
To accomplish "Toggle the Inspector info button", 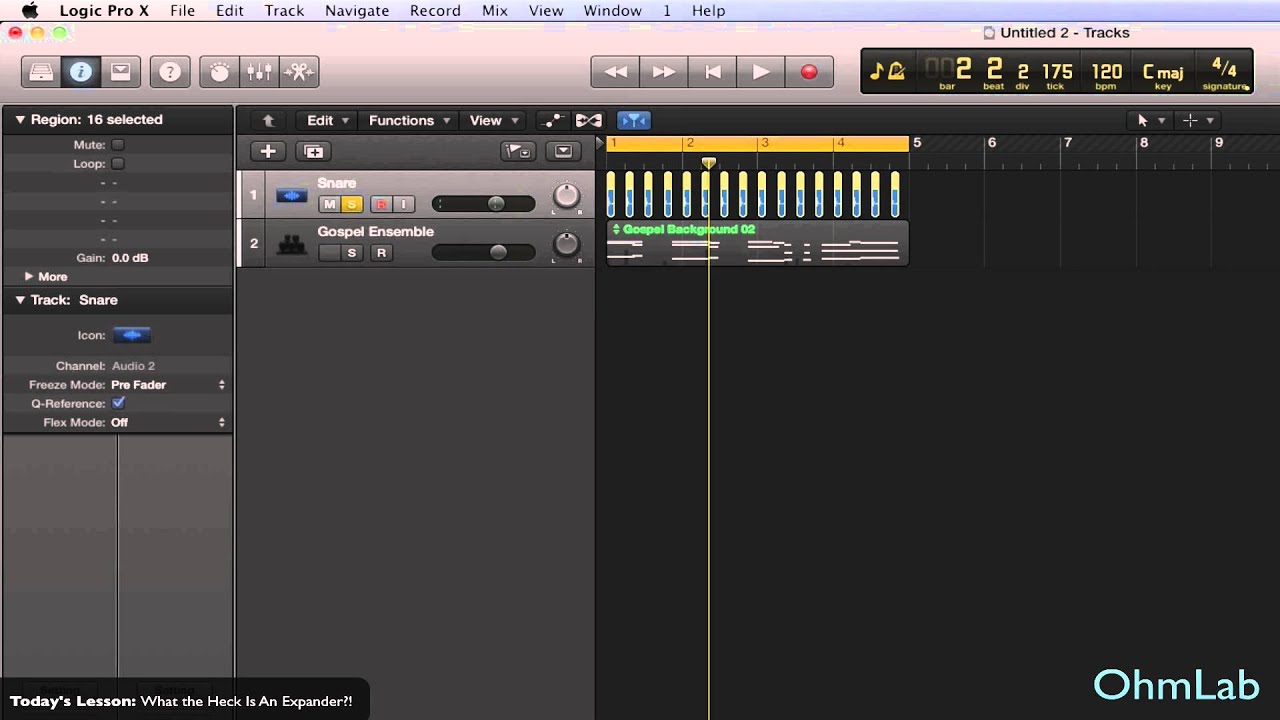I will pos(81,72).
